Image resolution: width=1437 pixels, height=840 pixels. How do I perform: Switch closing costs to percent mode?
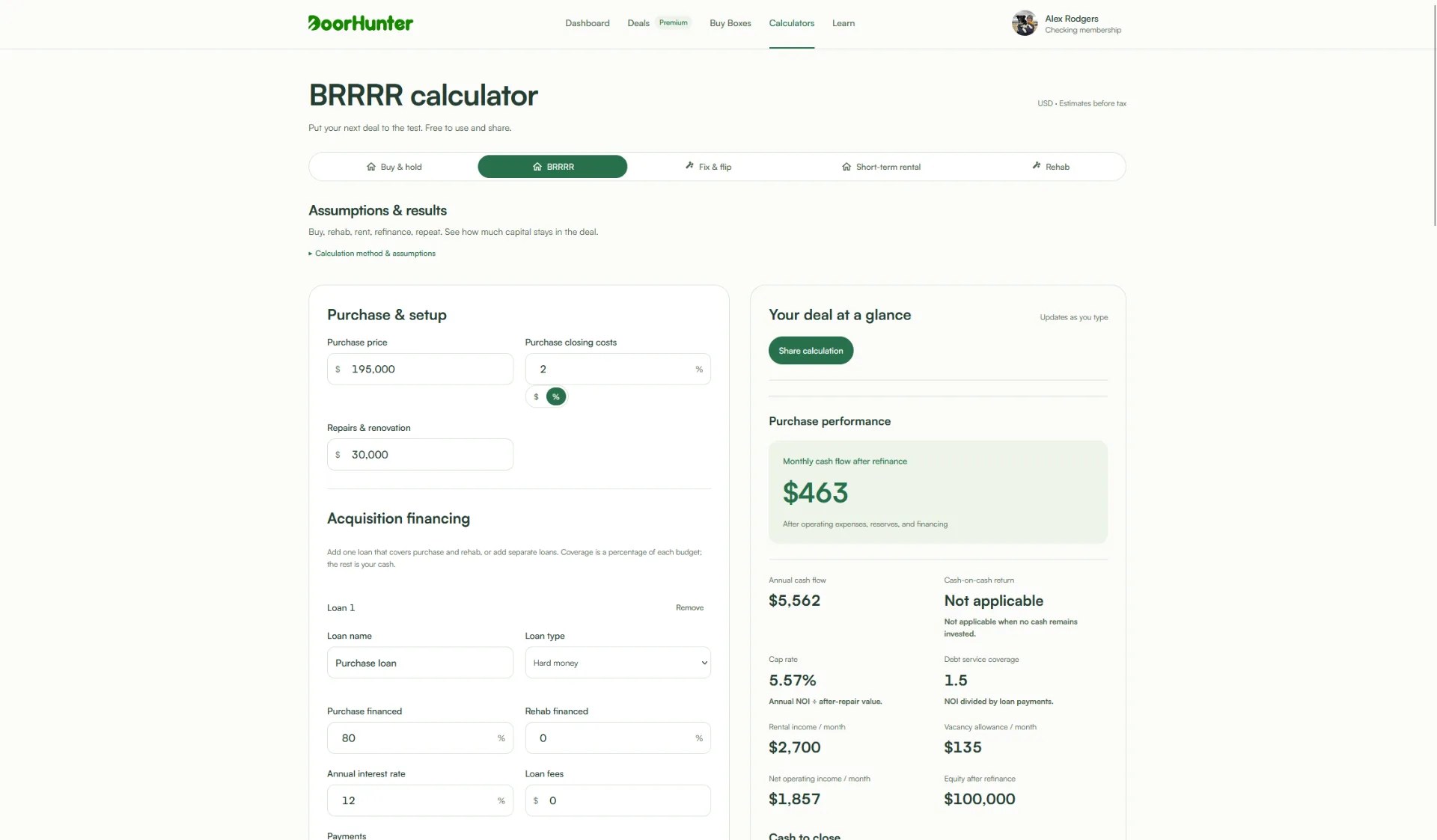tap(556, 396)
